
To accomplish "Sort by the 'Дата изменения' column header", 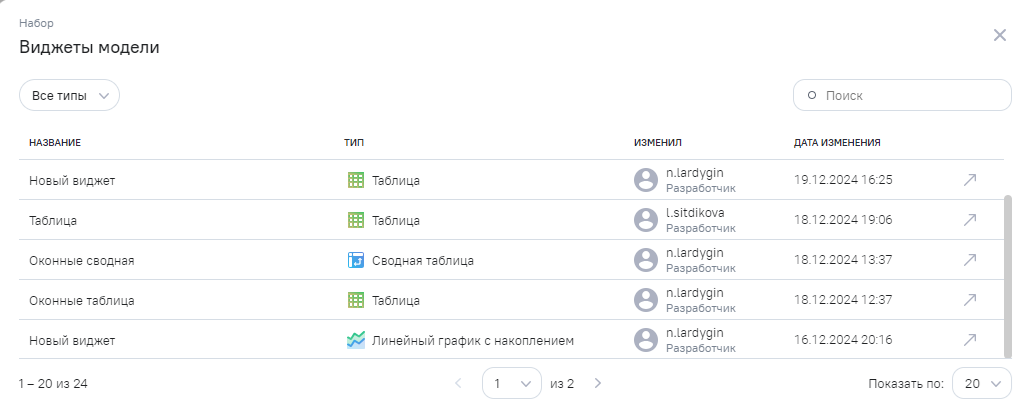I will [x=837, y=143].
